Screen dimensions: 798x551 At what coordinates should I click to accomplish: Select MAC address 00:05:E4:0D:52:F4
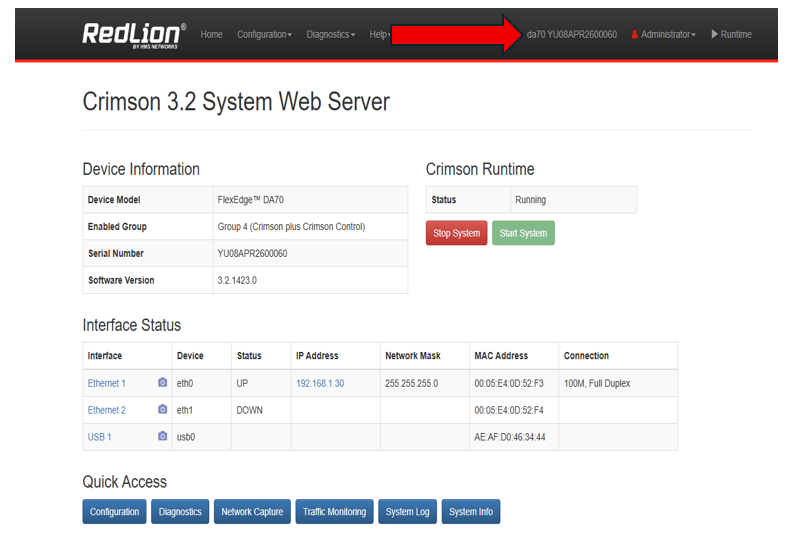click(x=509, y=410)
